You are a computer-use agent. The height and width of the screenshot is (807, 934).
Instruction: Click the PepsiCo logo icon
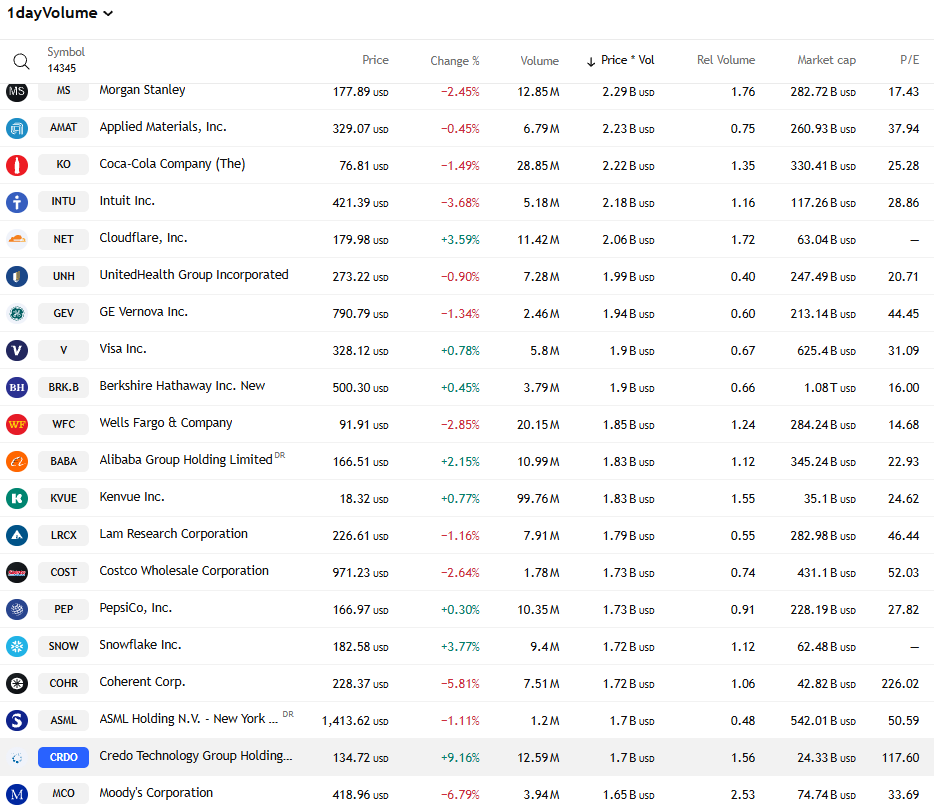click(x=17, y=609)
